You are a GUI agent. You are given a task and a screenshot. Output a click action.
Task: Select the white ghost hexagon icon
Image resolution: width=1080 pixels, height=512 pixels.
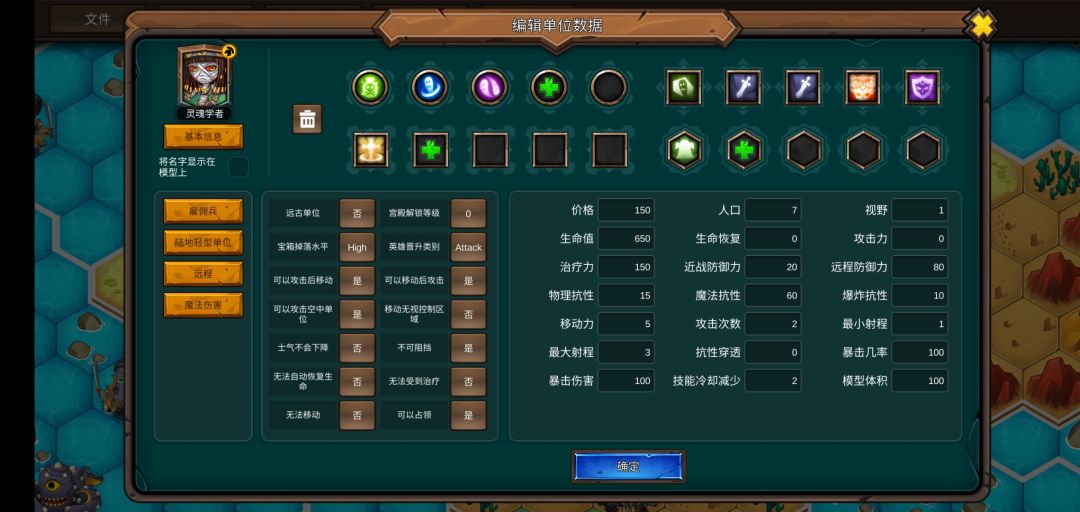(x=685, y=150)
